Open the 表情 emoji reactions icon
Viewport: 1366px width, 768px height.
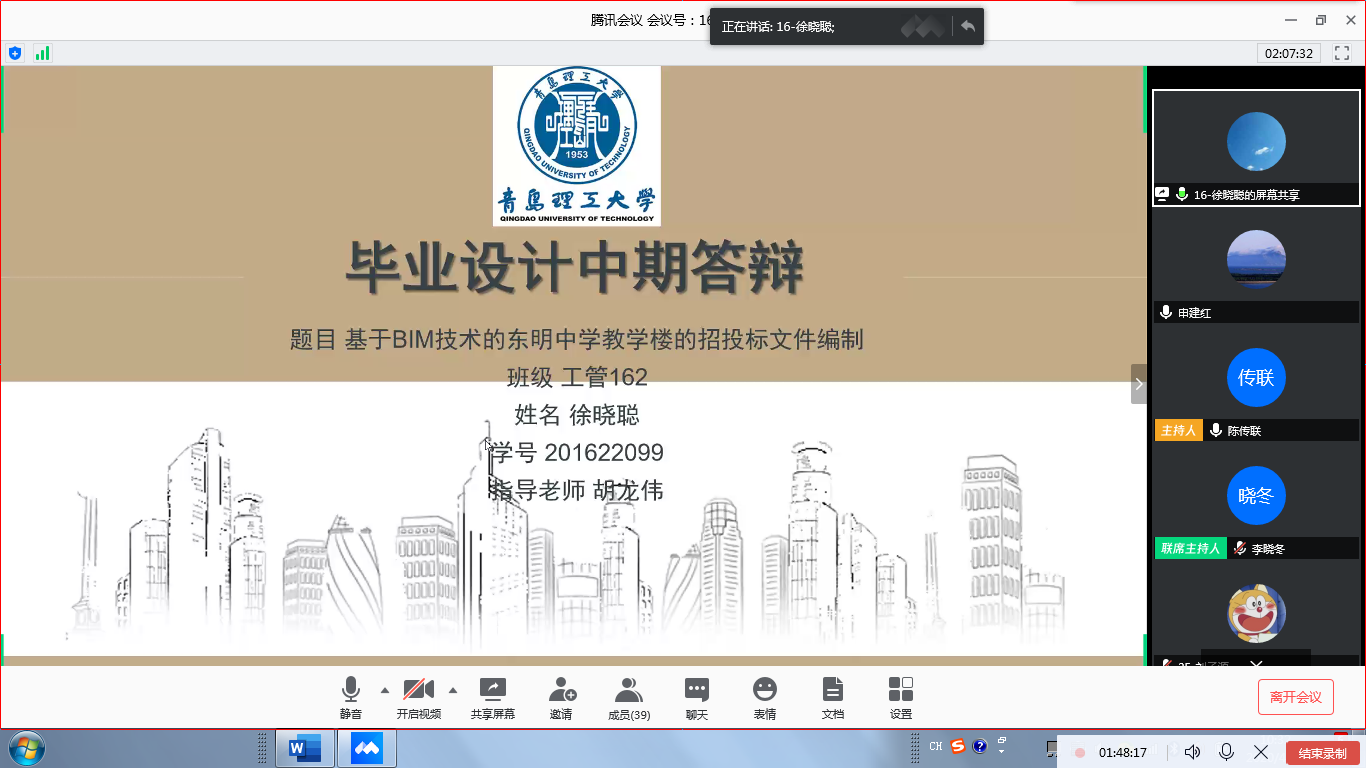click(765, 697)
